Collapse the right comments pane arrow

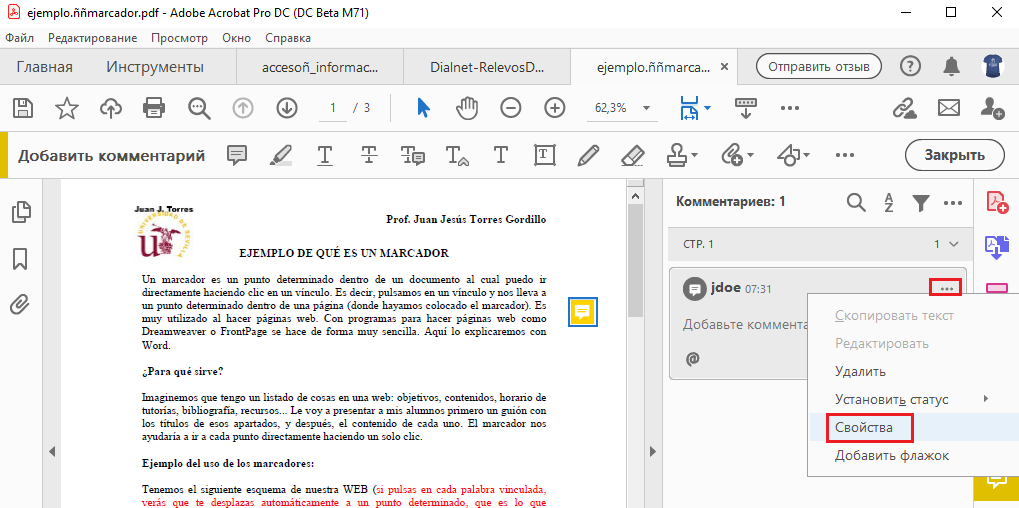point(653,451)
